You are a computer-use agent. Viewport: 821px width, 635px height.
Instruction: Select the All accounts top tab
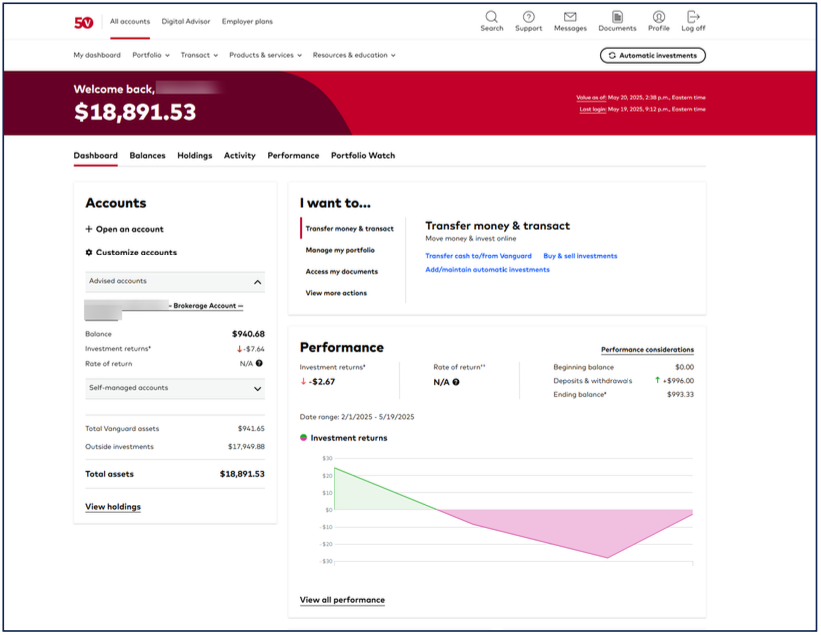coord(130,21)
